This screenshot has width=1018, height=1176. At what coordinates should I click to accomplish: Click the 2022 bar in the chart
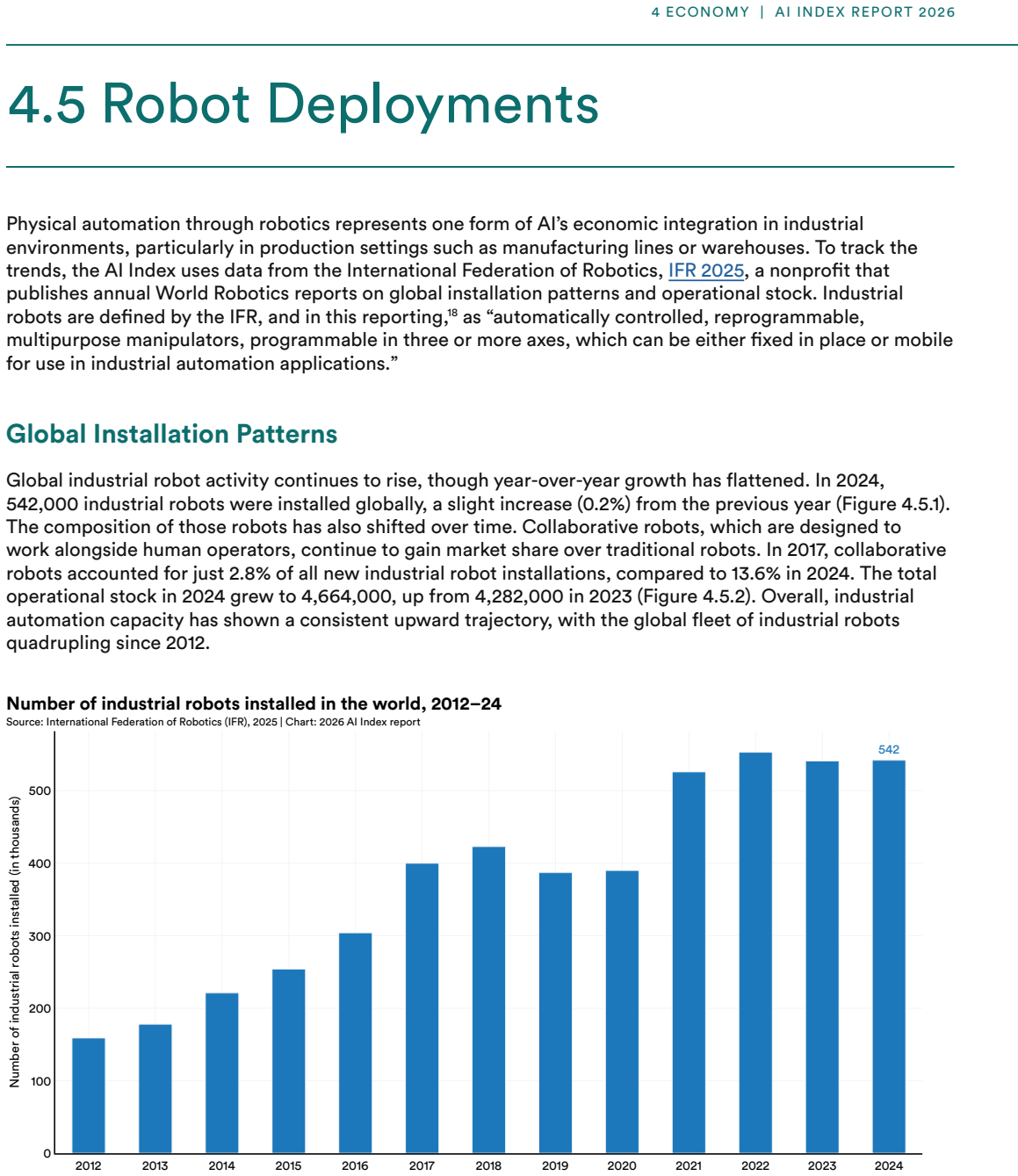(756, 953)
